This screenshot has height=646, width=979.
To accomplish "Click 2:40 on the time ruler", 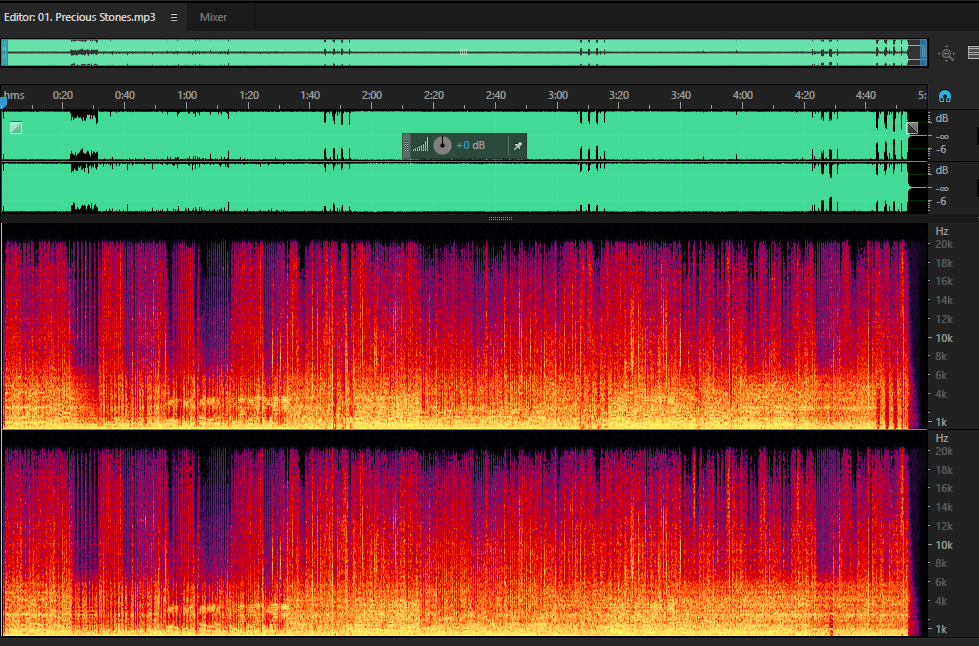I will (496, 95).
